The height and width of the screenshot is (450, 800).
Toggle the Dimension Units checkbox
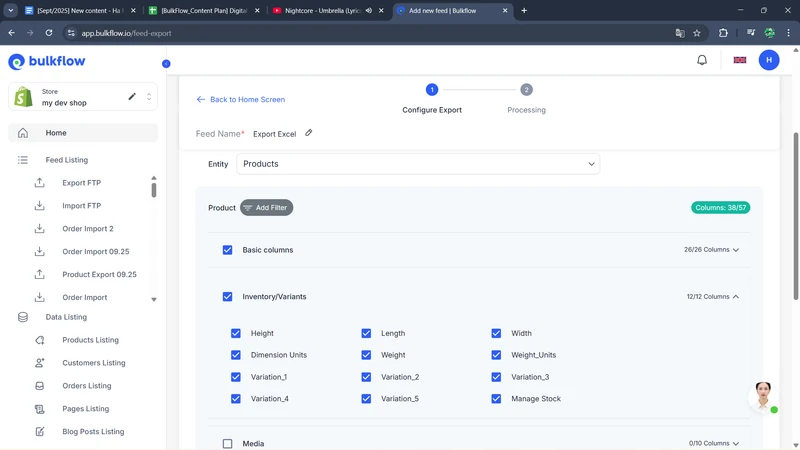[236, 355]
